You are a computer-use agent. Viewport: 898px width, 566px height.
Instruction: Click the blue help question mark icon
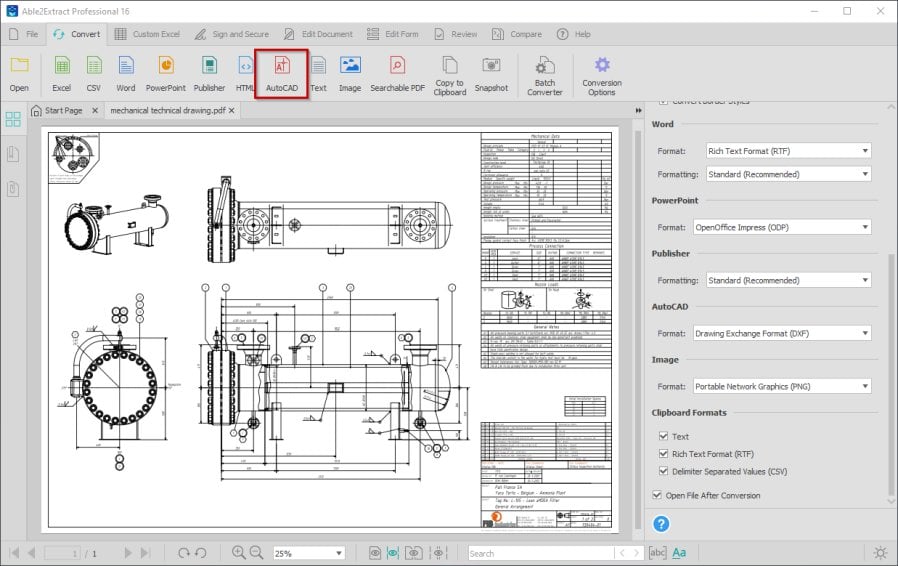(661, 523)
